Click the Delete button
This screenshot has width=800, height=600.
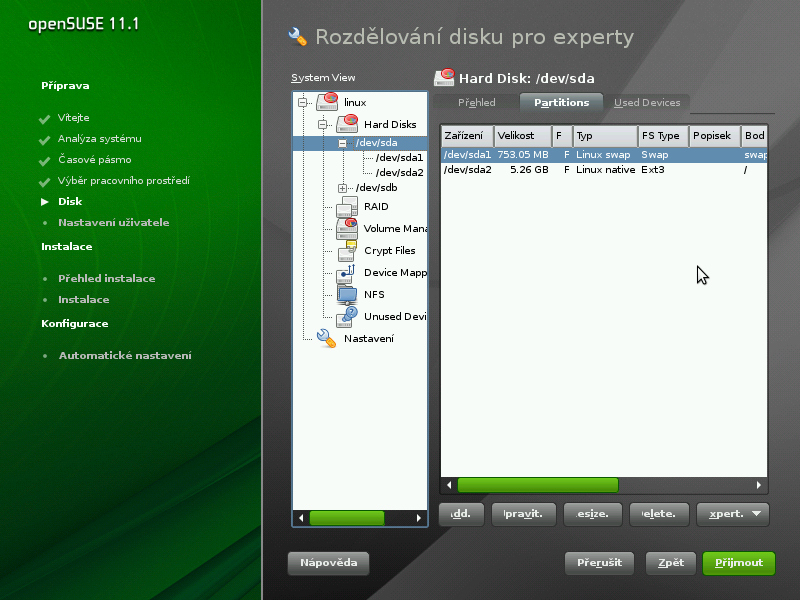click(660, 514)
